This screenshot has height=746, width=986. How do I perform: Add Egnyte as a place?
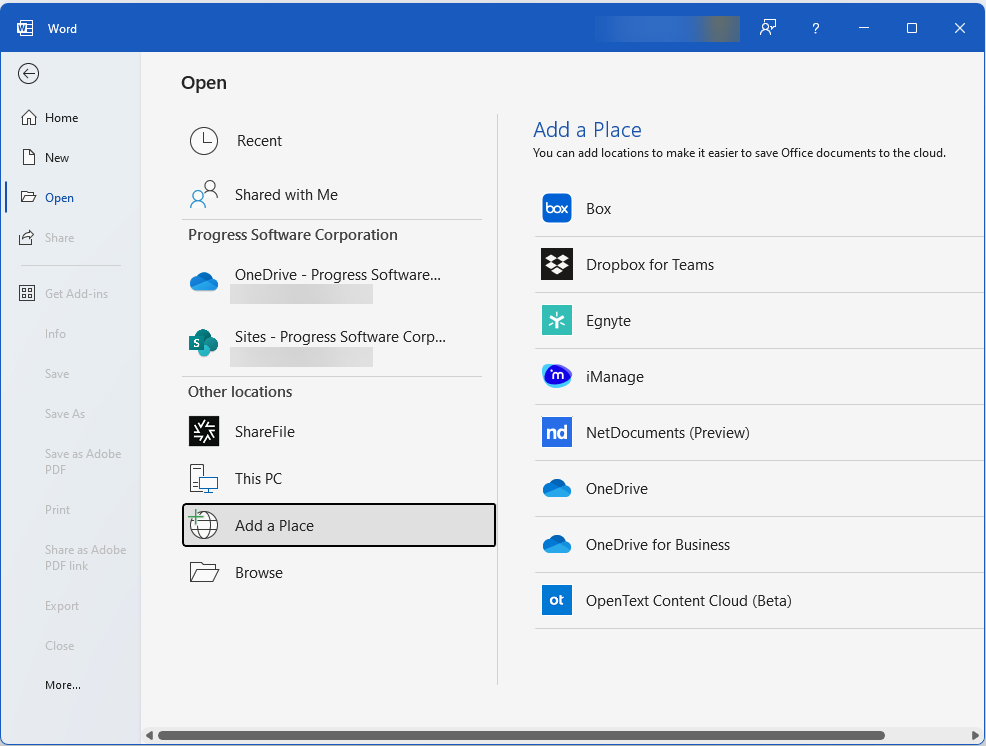(759, 320)
